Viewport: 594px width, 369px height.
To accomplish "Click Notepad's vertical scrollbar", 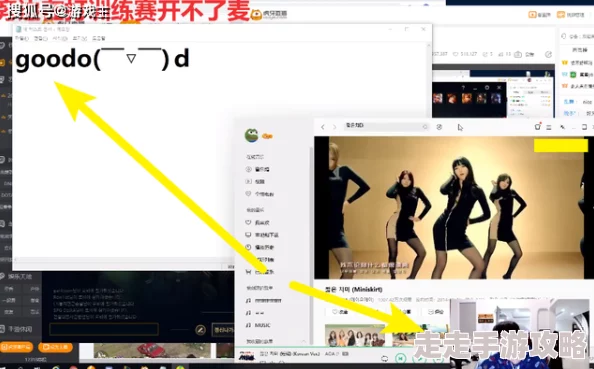I will (429, 150).
